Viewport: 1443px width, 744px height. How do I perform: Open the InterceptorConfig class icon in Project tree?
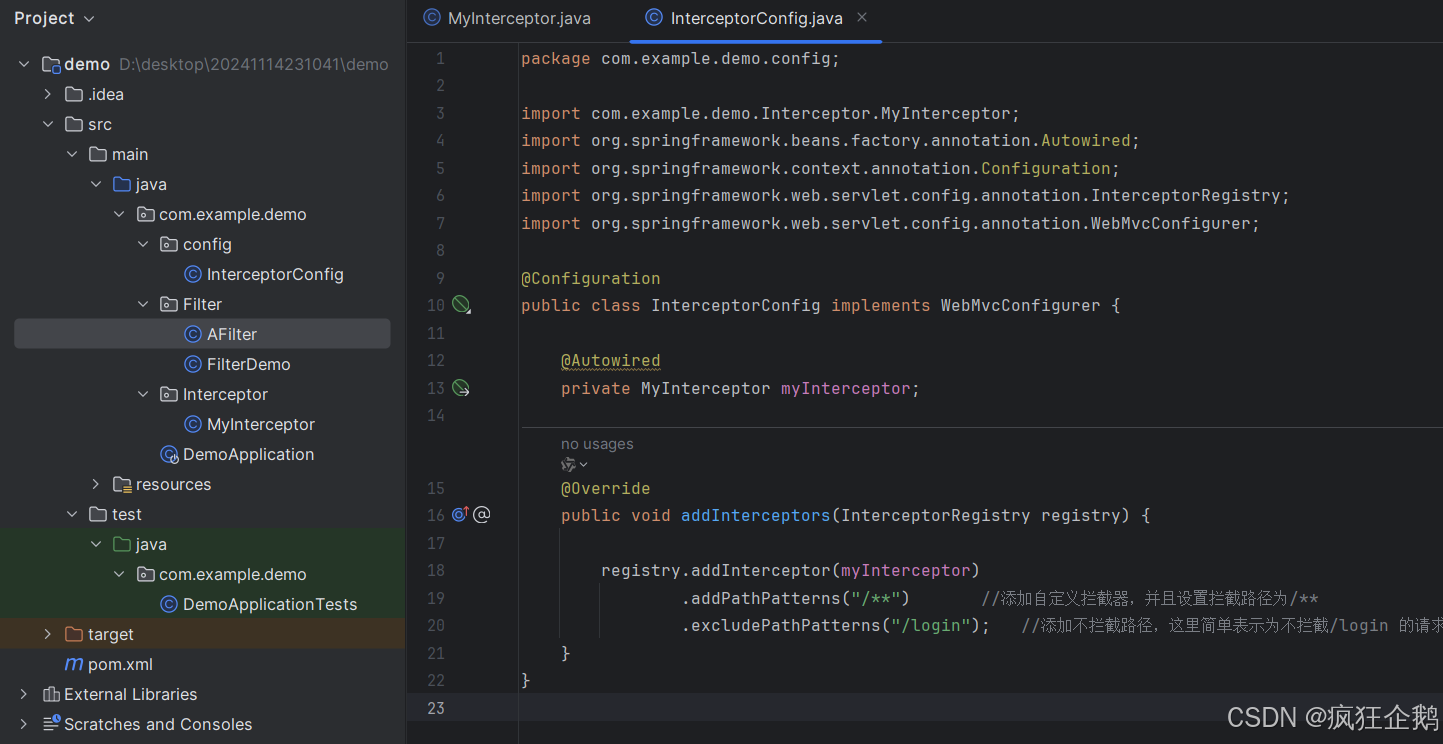(x=193, y=273)
